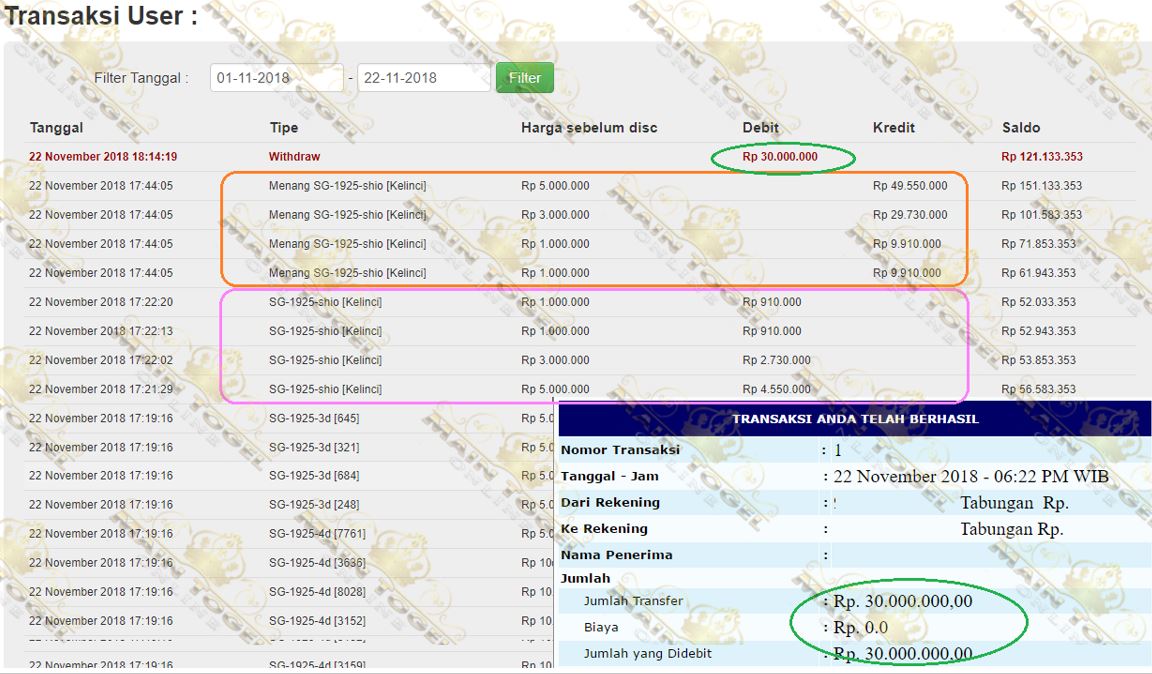Click the Tipe column header
The width and height of the screenshot is (1152, 674).
[x=283, y=128]
